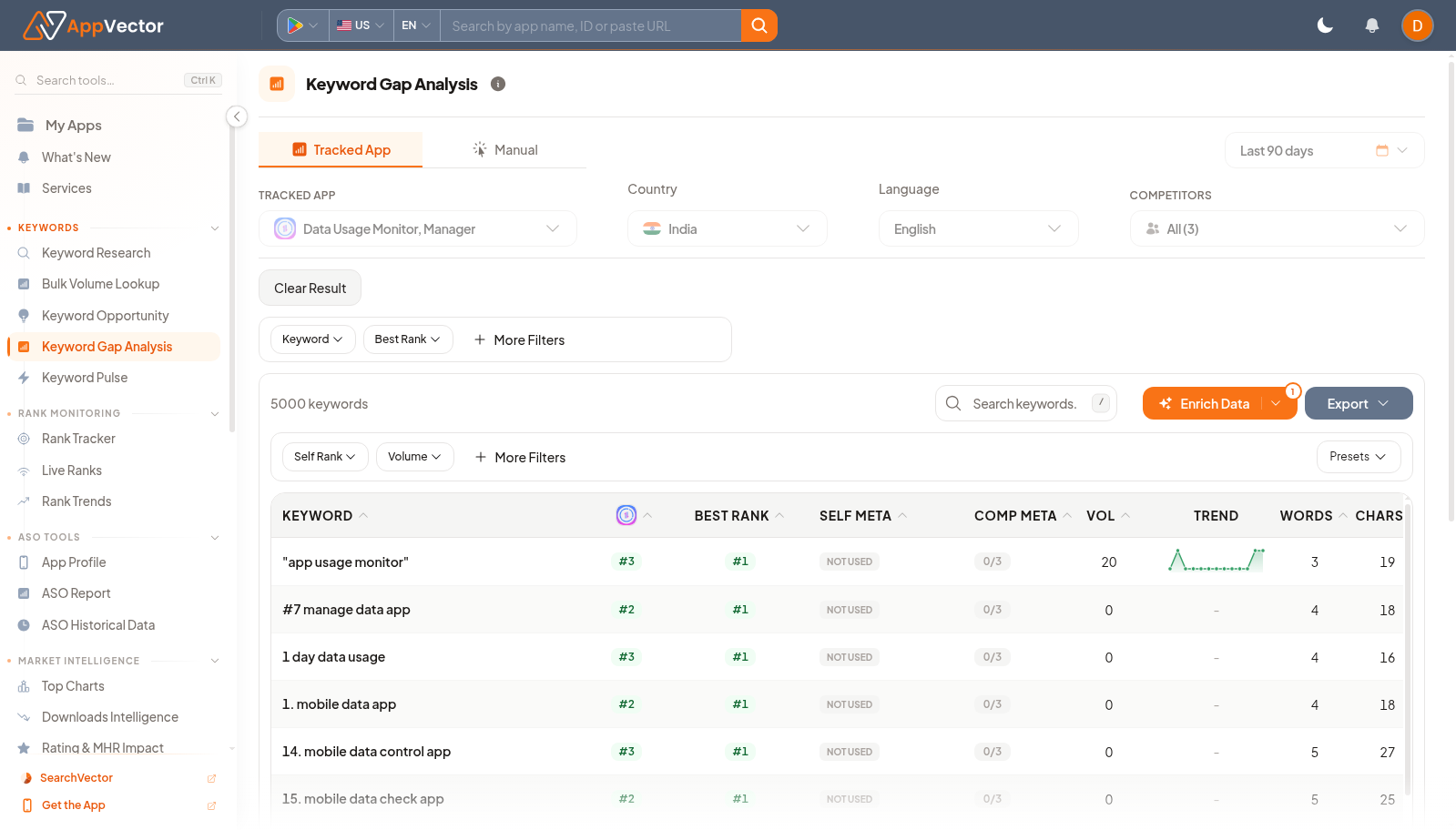Open ASO Report
Image resolution: width=1456 pixels, height=830 pixels.
(x=76, y=593)
